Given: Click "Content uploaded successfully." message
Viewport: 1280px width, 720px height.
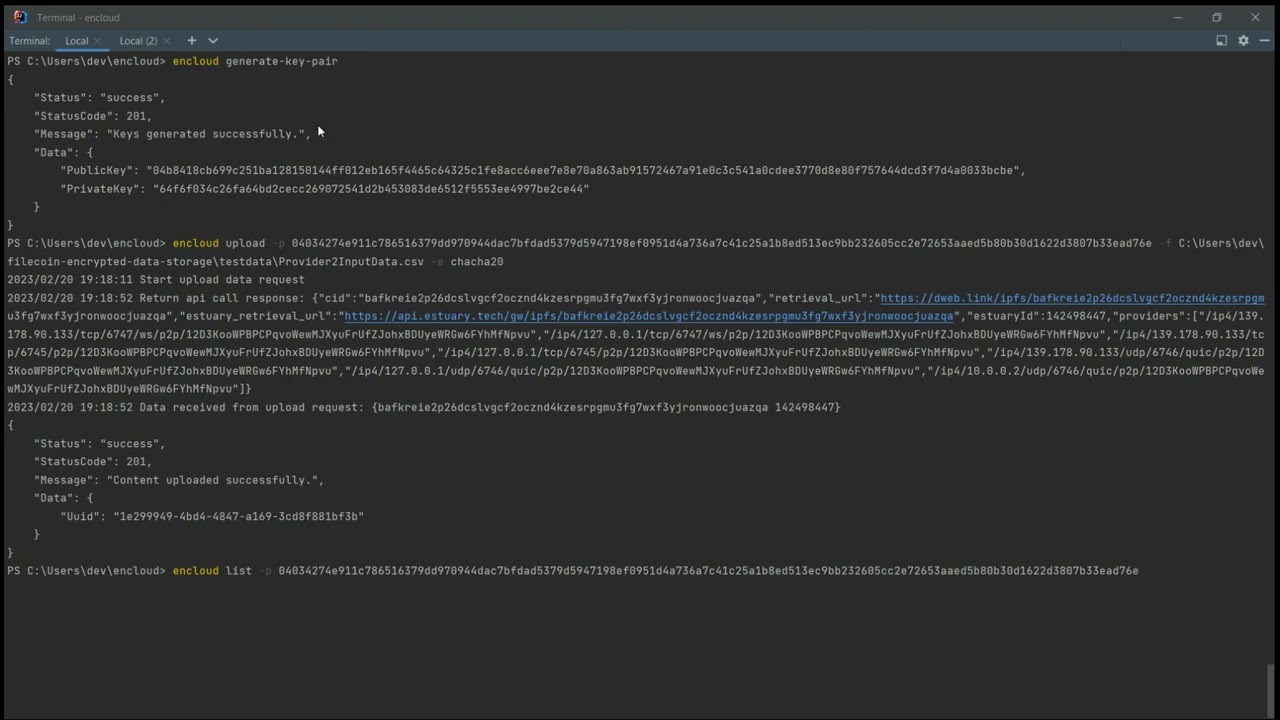Looking at the screenshot, I should click(x=212, y=480).
